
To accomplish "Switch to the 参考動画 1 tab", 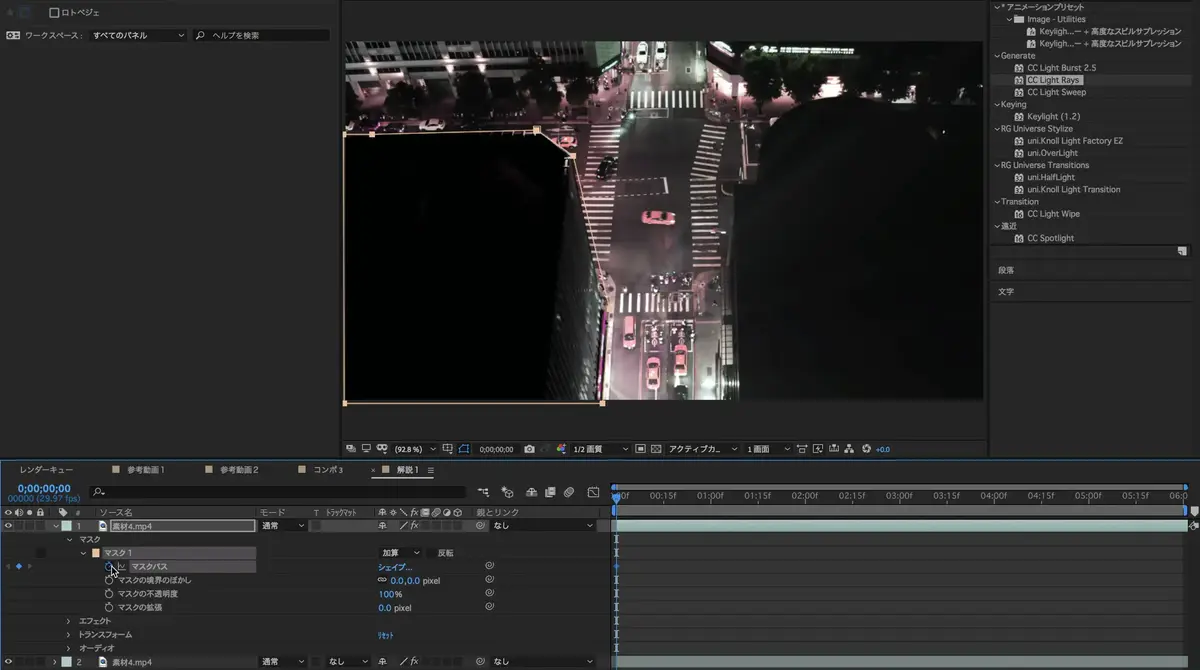I will click(x=145, y=470).
